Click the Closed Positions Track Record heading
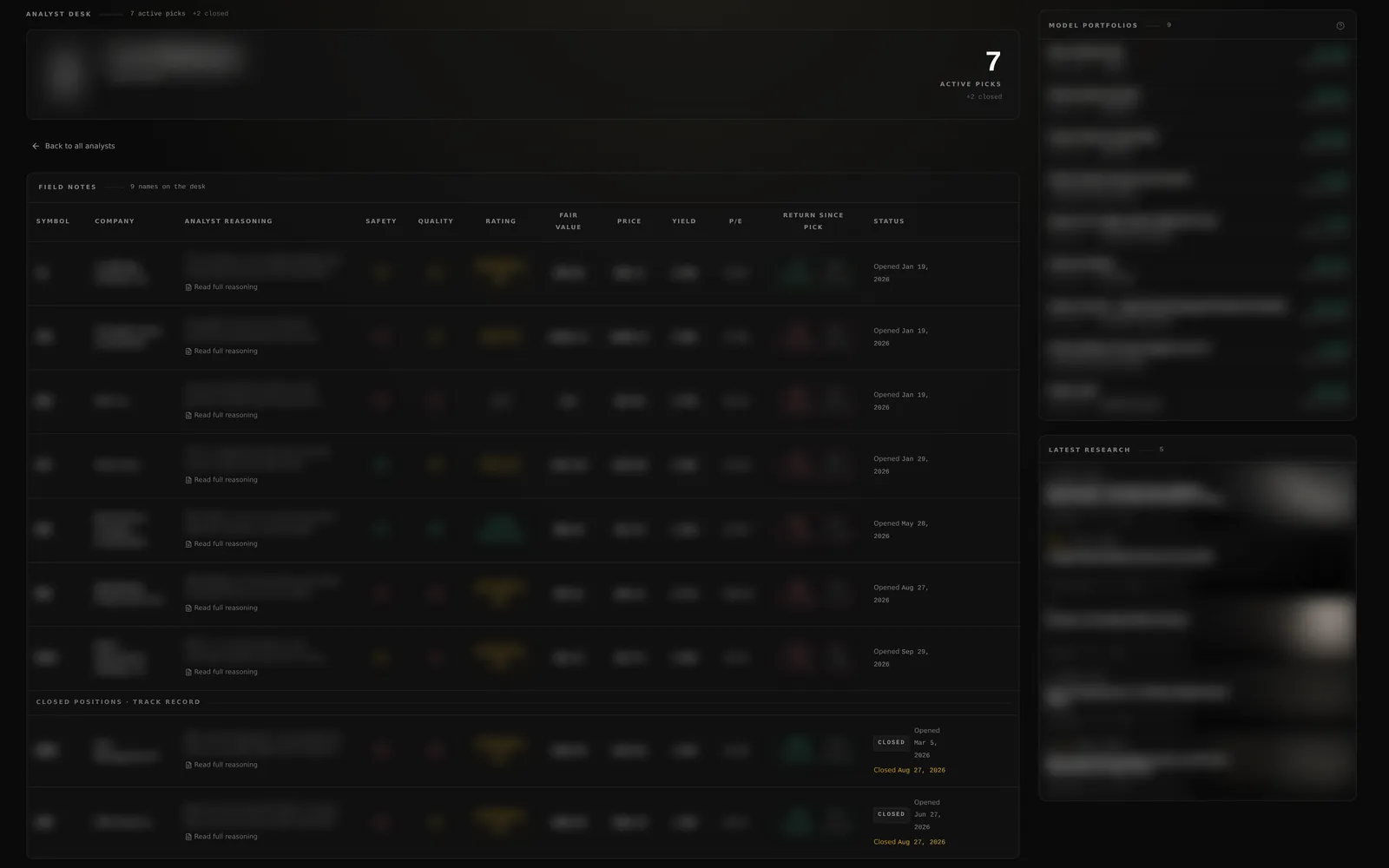Viewport: 1389px width, 868px height. pyautogui.click(x=118, y=702)
